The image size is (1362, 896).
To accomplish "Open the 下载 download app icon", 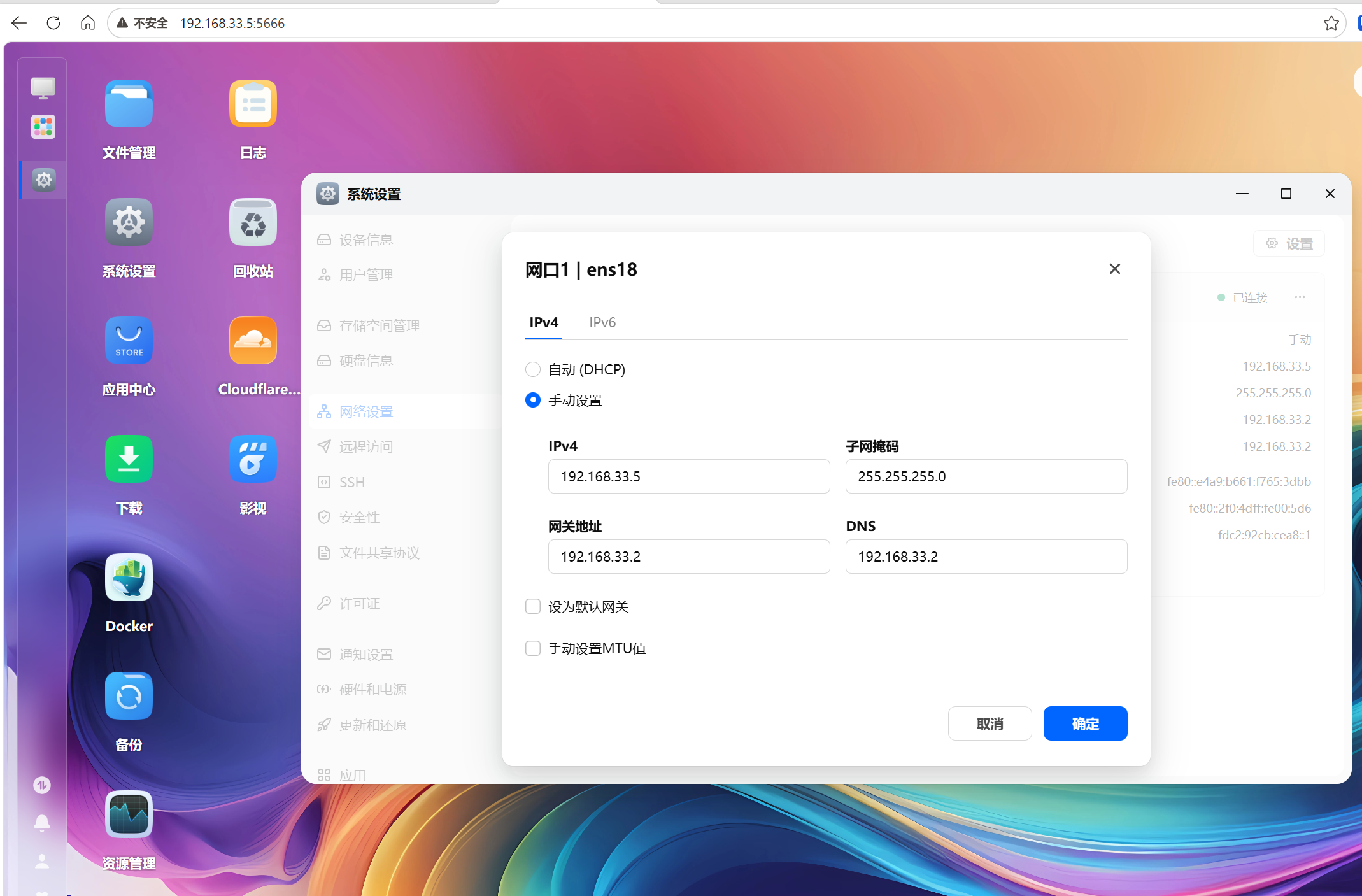I will coord(129,460).
